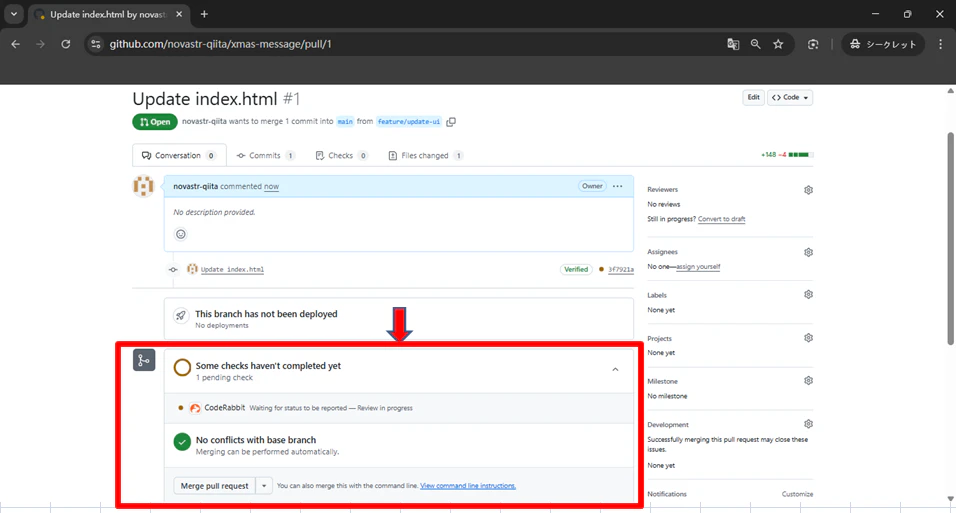Click Customize notifications link
956x513 pixels.
click(x=797, y=494)
